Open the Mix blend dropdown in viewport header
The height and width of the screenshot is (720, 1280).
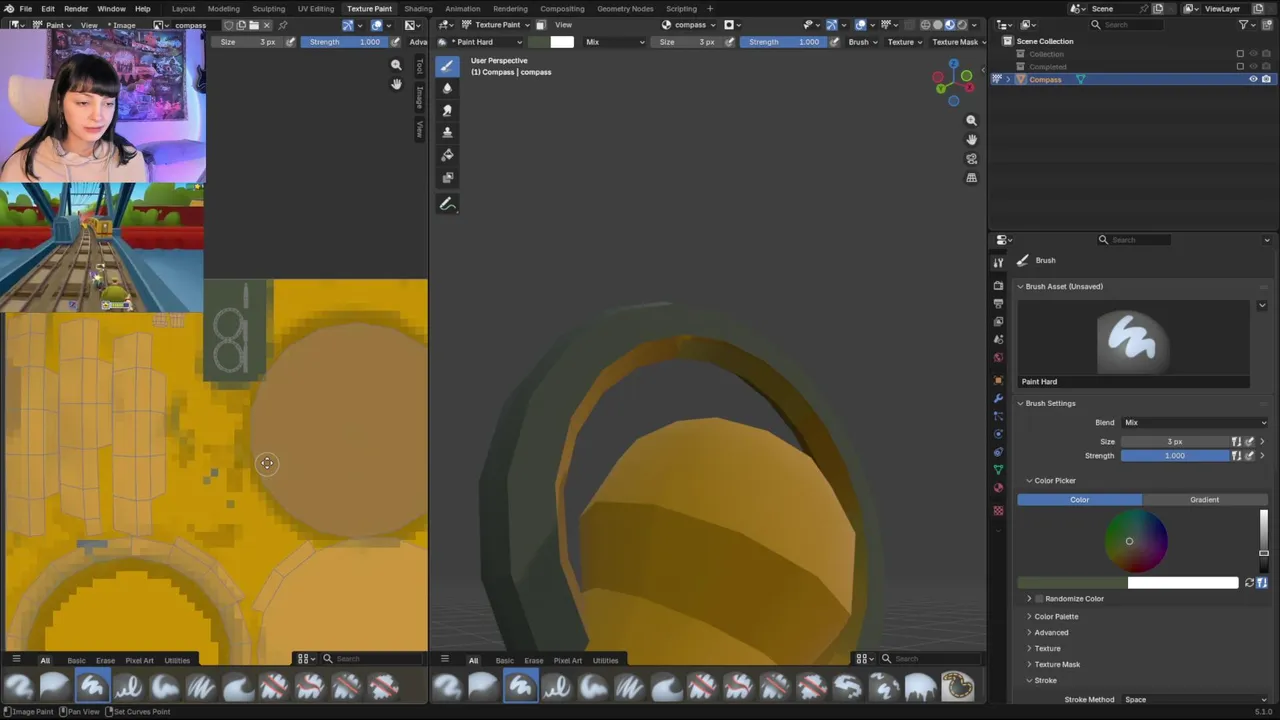(x=615, y=42)
